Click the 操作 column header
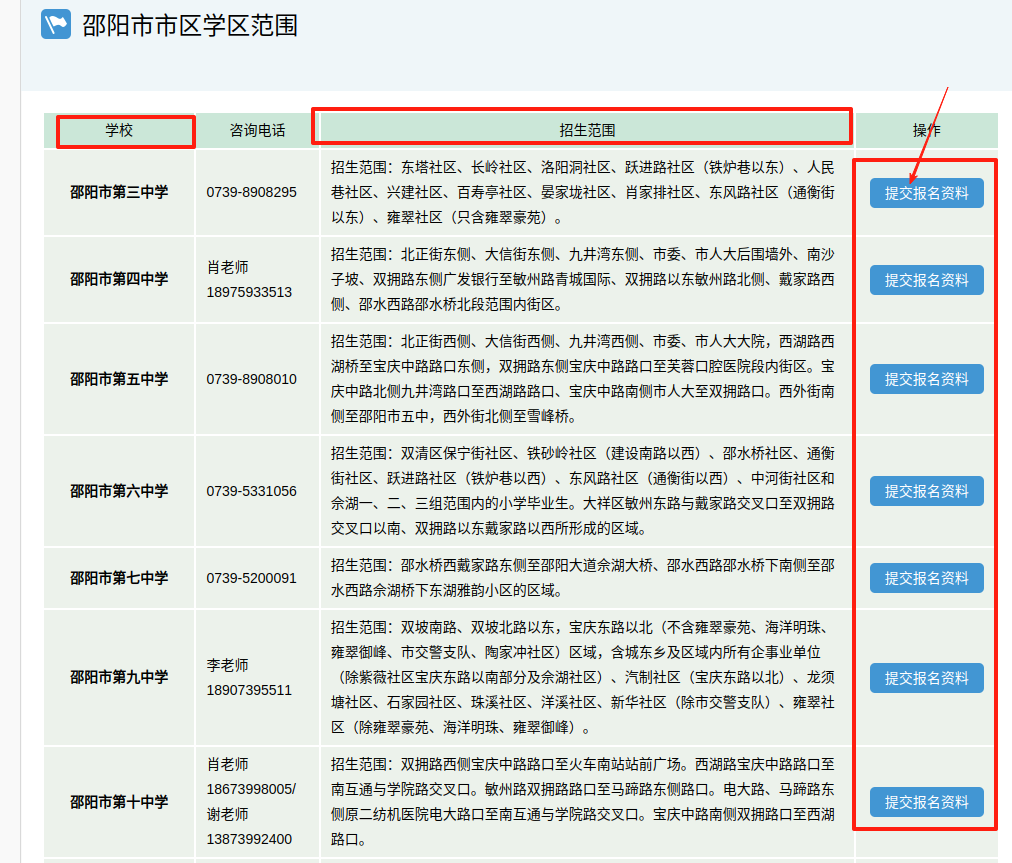Image resolution: width=1012 pixels, height=863 pixels. (x=926, y=130)
